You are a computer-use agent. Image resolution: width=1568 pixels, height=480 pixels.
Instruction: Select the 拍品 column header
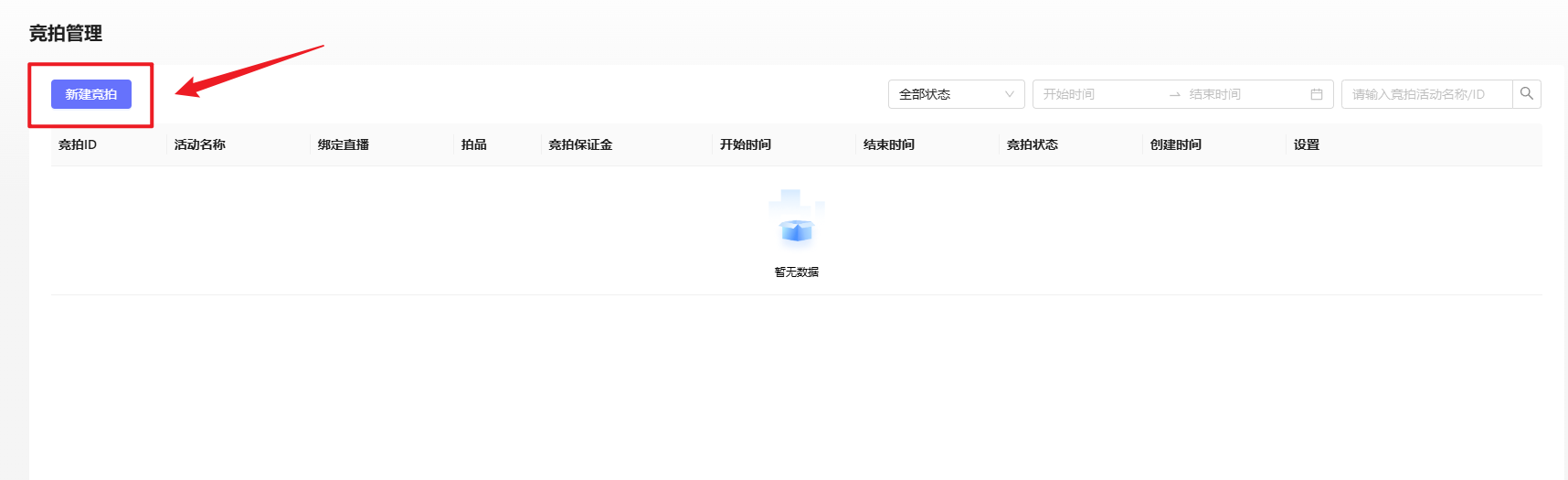(x=474, y=144)
